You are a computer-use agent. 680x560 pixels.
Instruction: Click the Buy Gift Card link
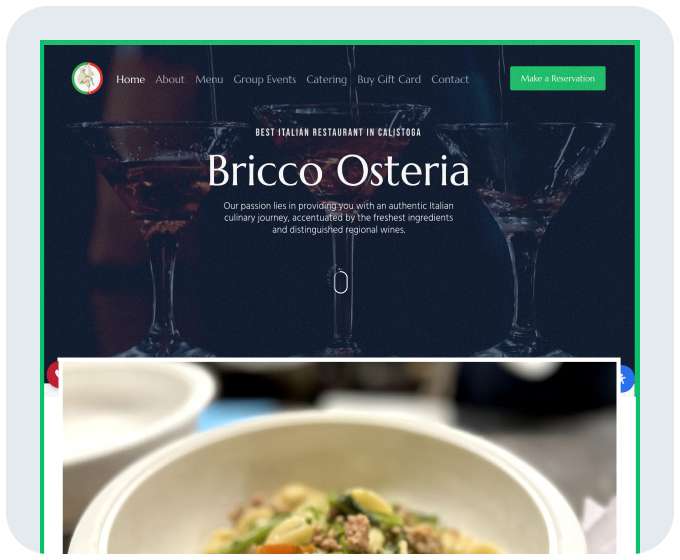[x=389, y=79]
